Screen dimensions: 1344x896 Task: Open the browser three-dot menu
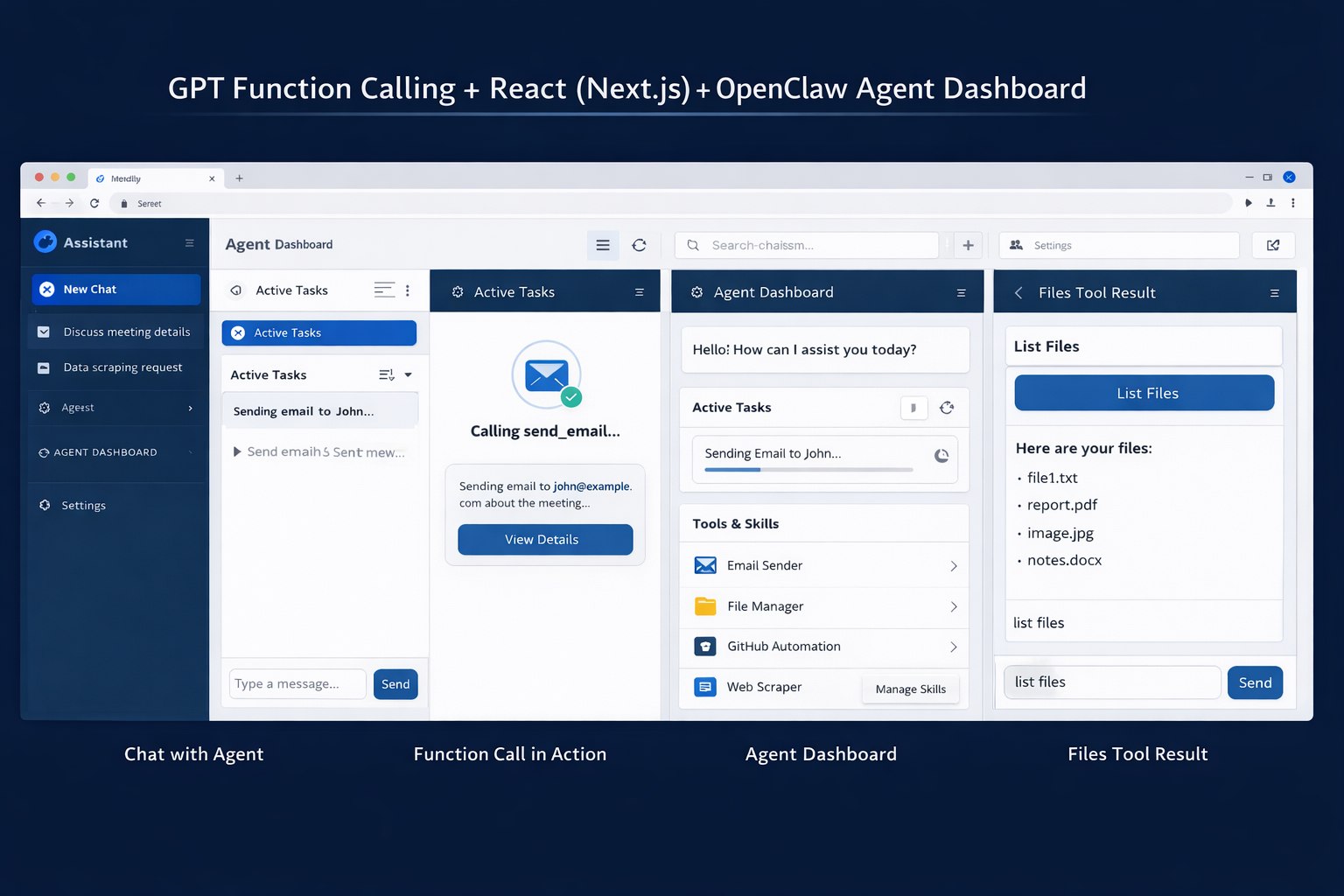click(1292, 203)
